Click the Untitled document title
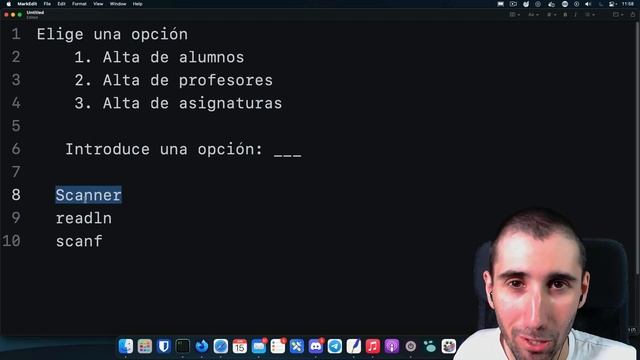 [35, 13]
